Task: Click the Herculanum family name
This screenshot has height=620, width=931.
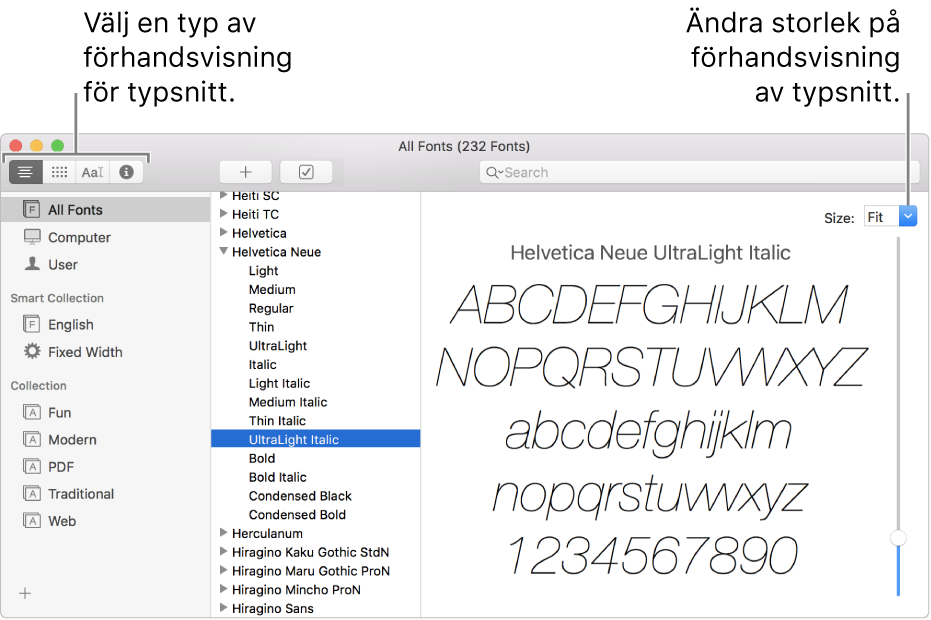Action: 267,533
